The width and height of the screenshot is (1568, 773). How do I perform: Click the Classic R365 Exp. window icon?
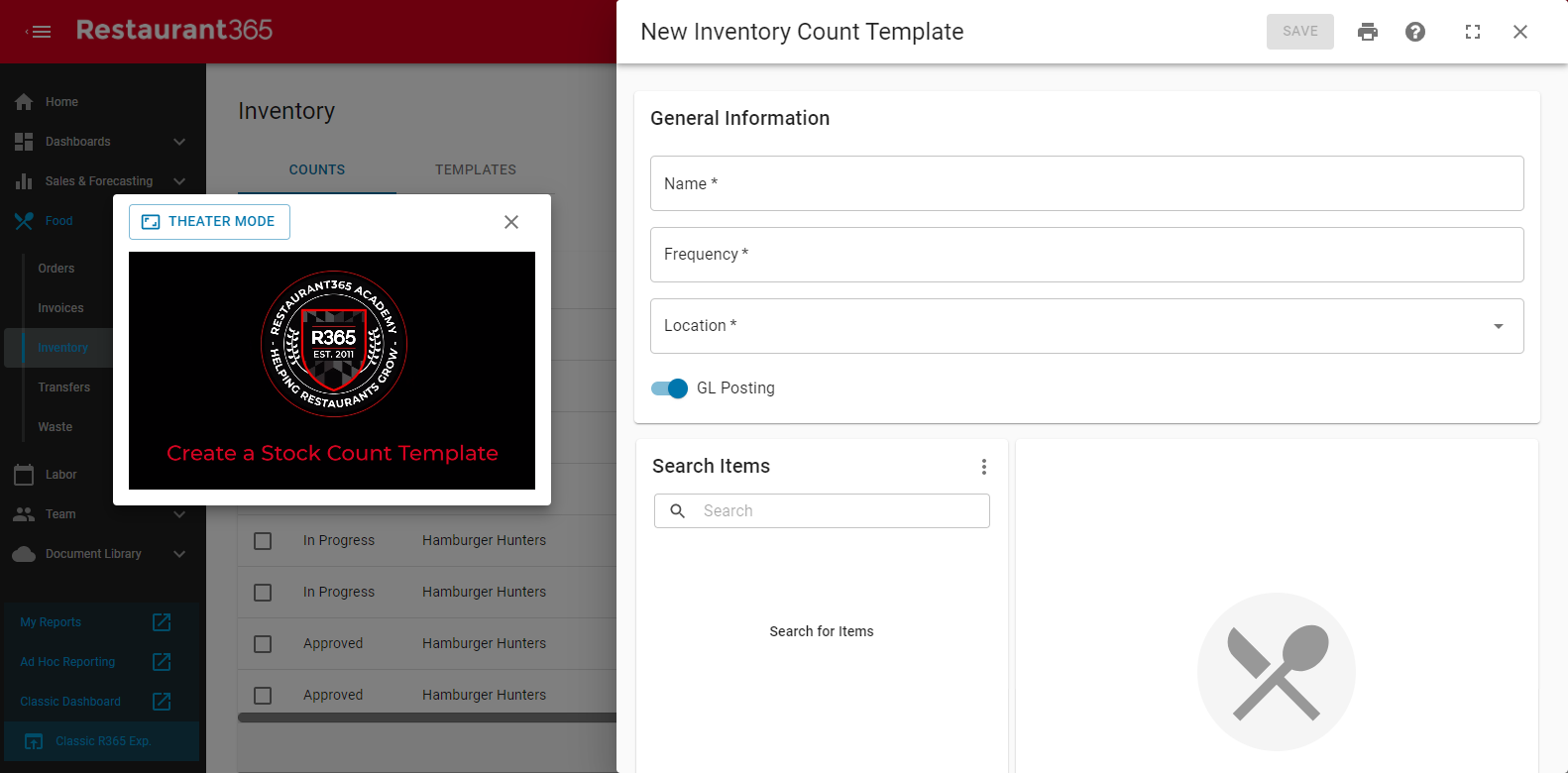pyautogui.click(x=34, y=741)
